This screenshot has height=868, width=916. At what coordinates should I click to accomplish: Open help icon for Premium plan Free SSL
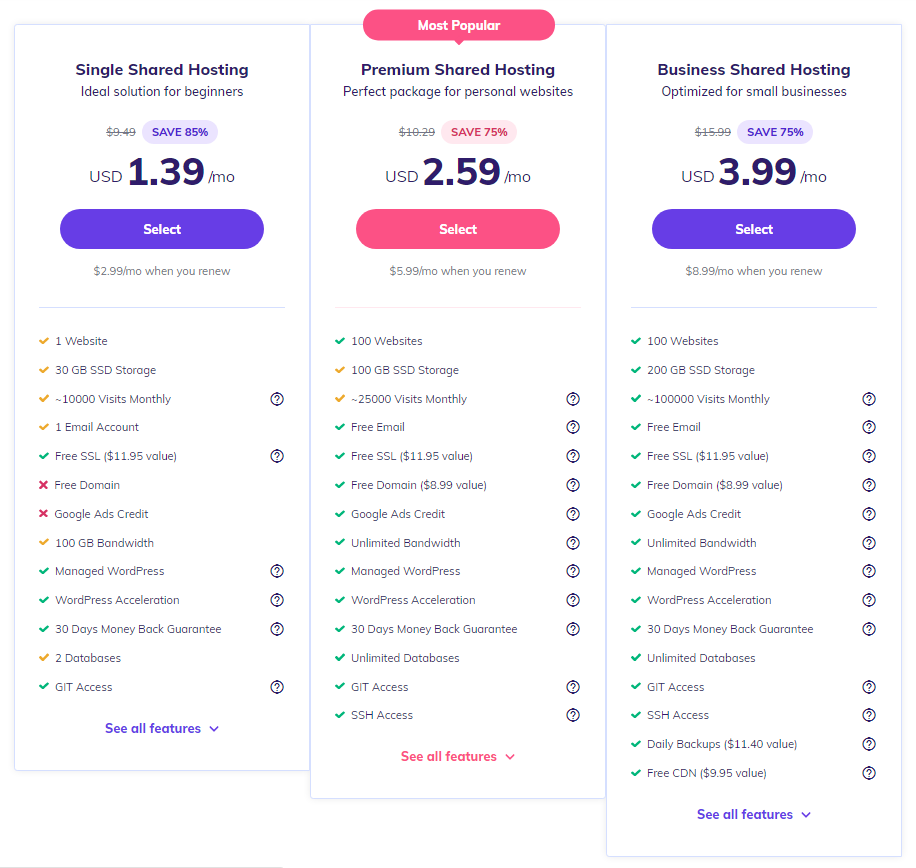[x=573, y=456]
